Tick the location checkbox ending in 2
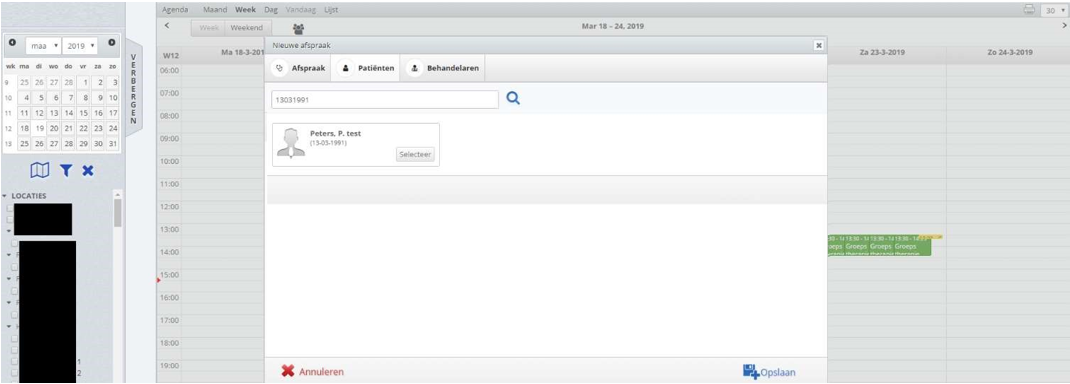 coord(14,373)
